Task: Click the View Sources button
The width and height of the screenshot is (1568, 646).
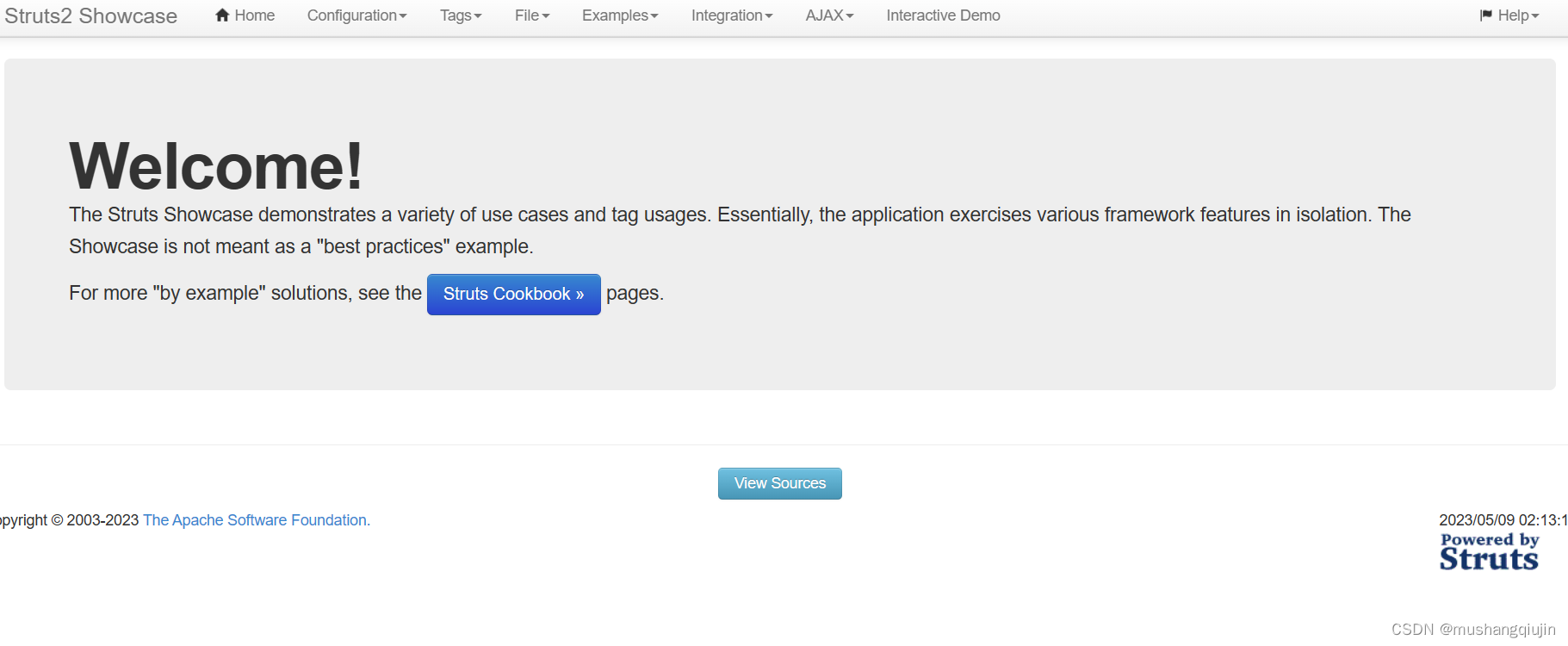Action: 780,483
